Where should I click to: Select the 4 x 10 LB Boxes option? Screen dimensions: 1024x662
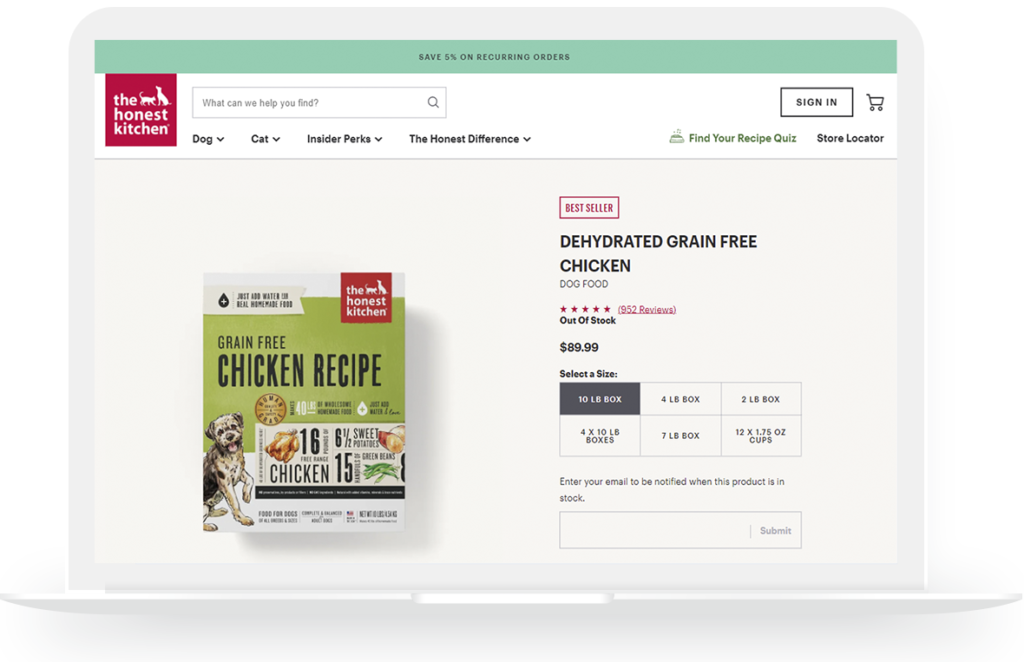coord(600,436)
